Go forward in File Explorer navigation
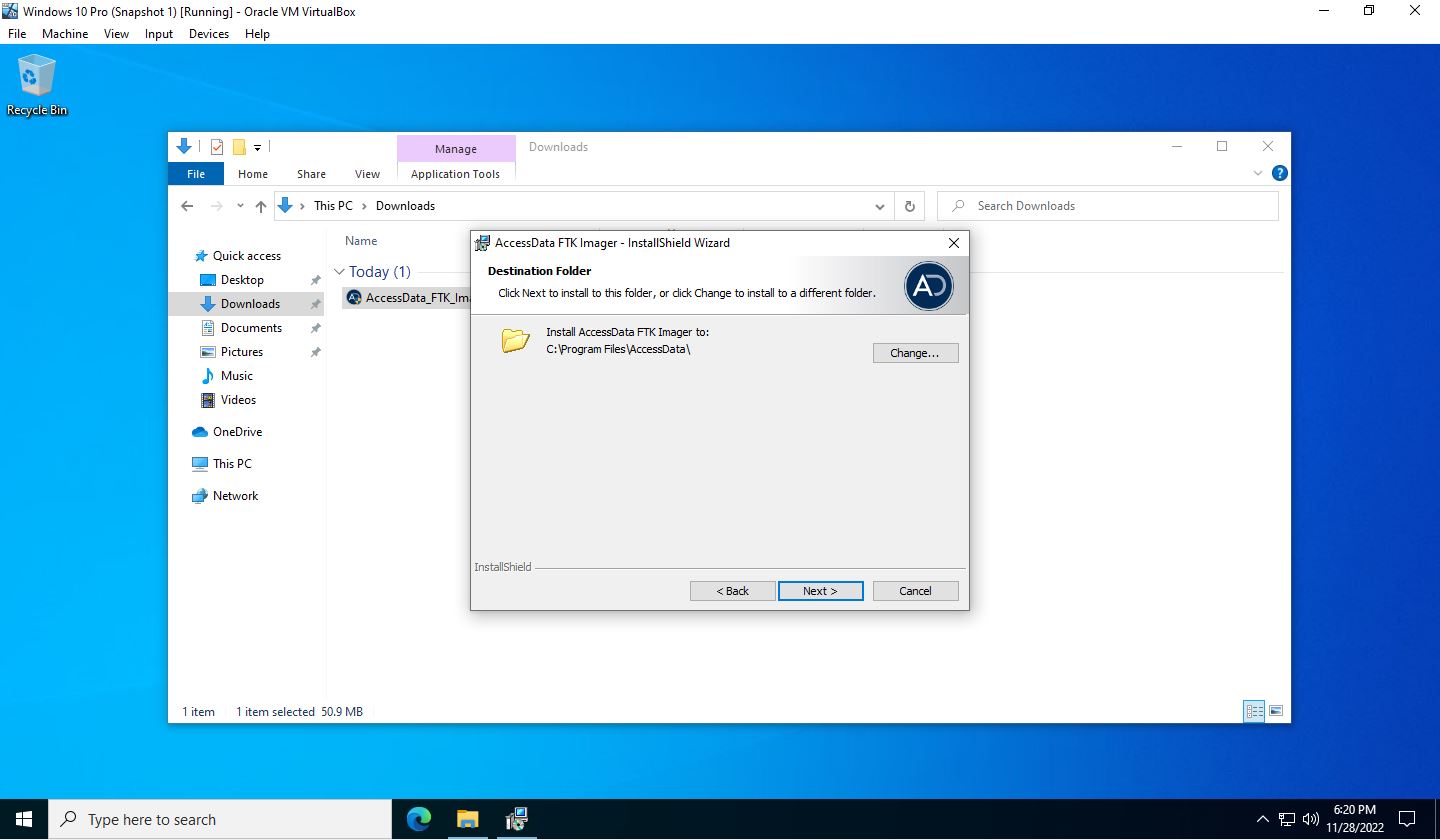 point(217,206)
